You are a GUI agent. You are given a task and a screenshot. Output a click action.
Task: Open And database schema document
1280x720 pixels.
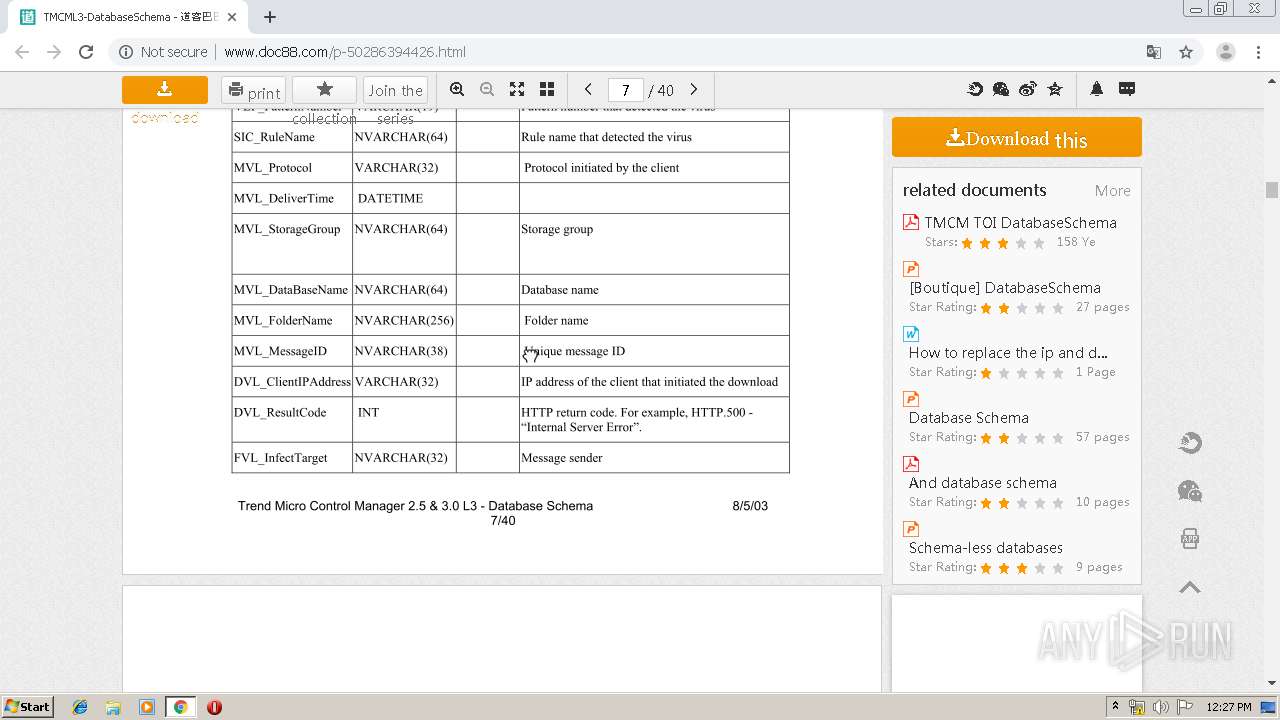(982, 483)
